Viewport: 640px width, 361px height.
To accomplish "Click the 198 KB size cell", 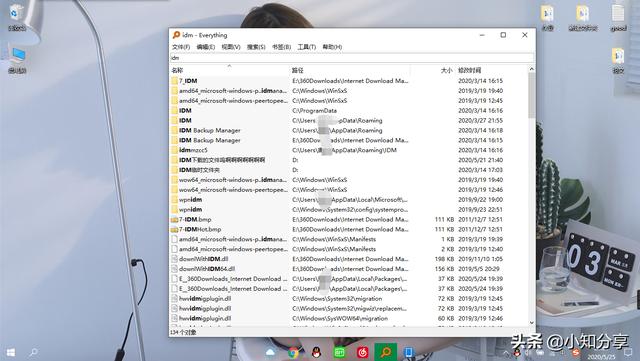I will pos(444,259).
